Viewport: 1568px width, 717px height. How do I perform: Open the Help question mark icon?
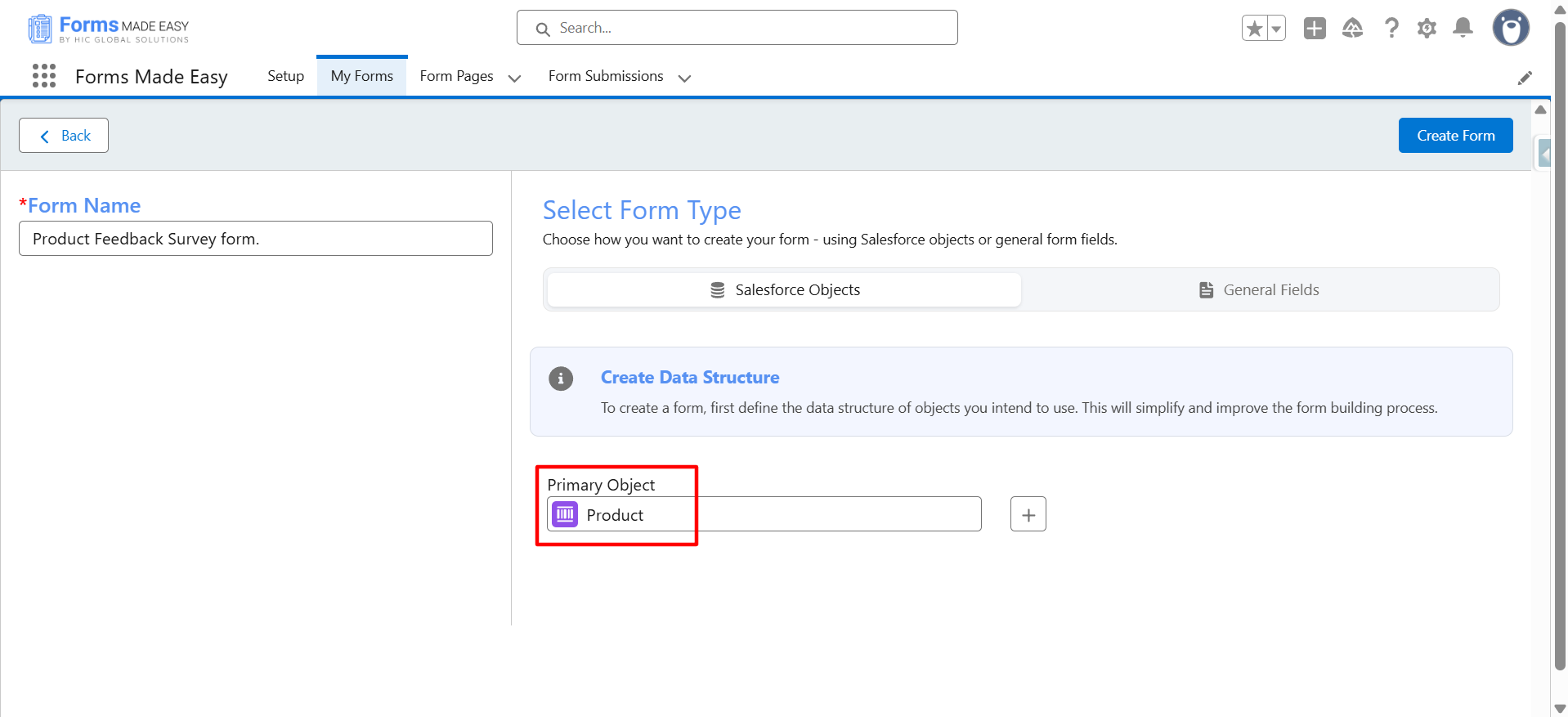(x=1391, y=29)
